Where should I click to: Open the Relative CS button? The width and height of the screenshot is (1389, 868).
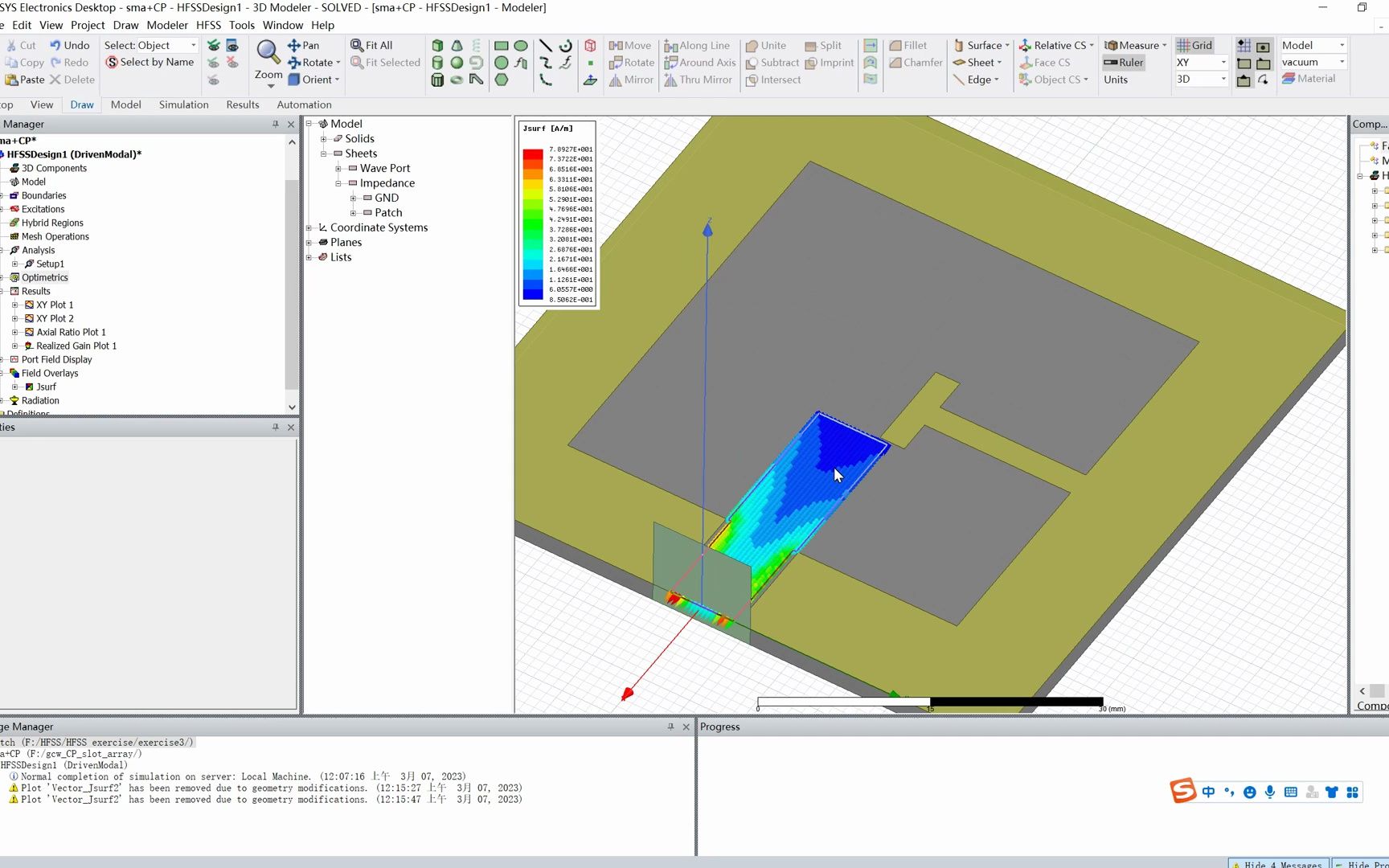click(1057, 46)
